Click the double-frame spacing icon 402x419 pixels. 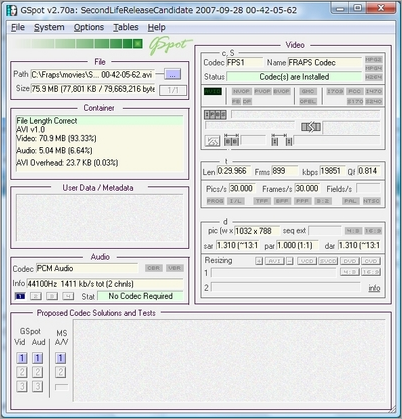[231, 141]
